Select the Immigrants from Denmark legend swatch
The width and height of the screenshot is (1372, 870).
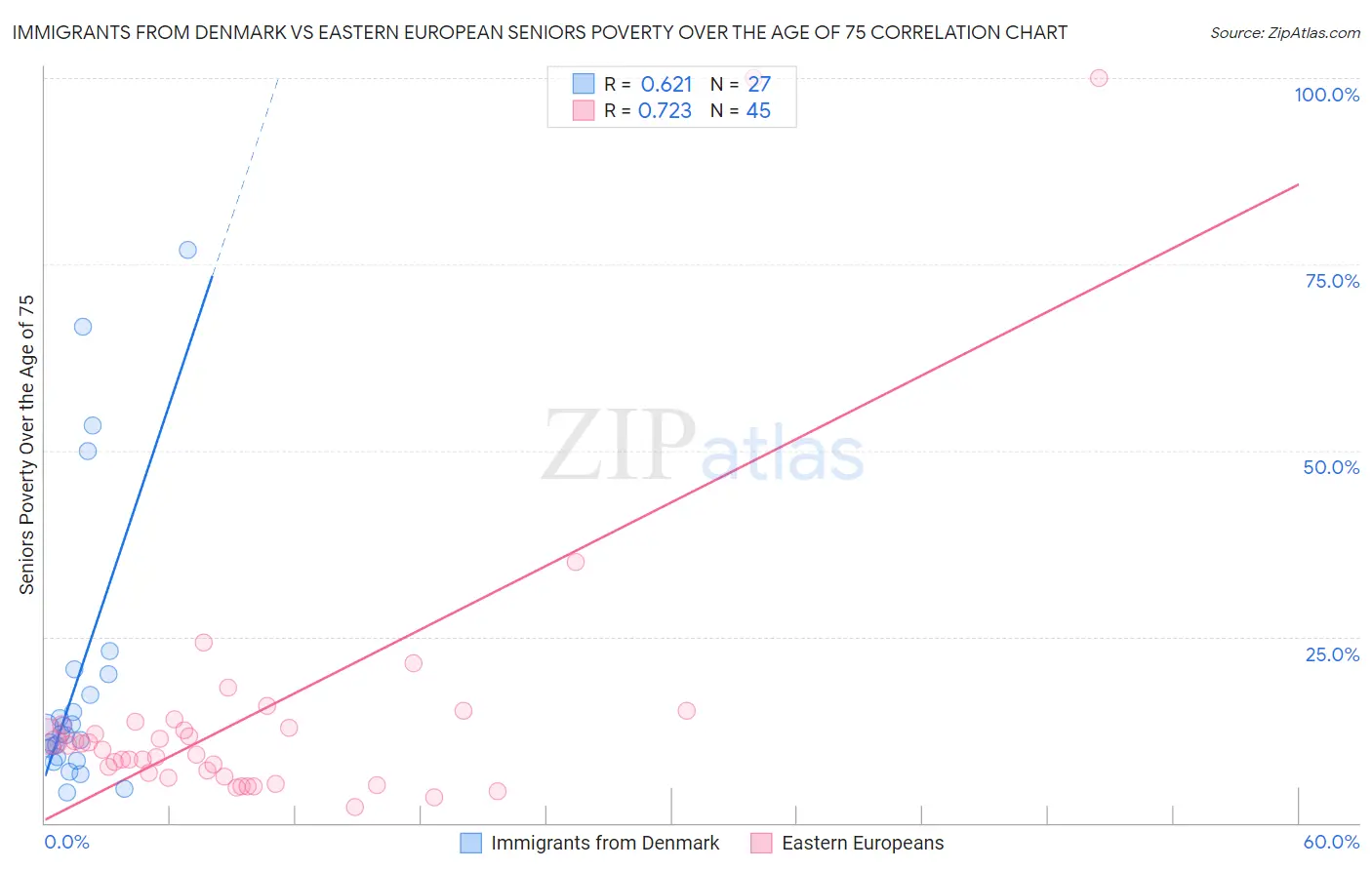pyautogui.click(x=470, y=843)
